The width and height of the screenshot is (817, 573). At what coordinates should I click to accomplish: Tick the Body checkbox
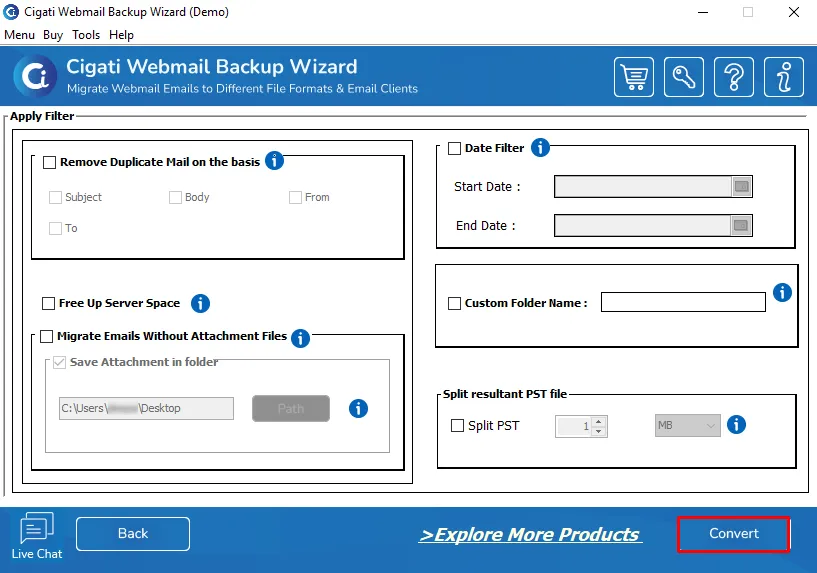(x=176, y=197)
